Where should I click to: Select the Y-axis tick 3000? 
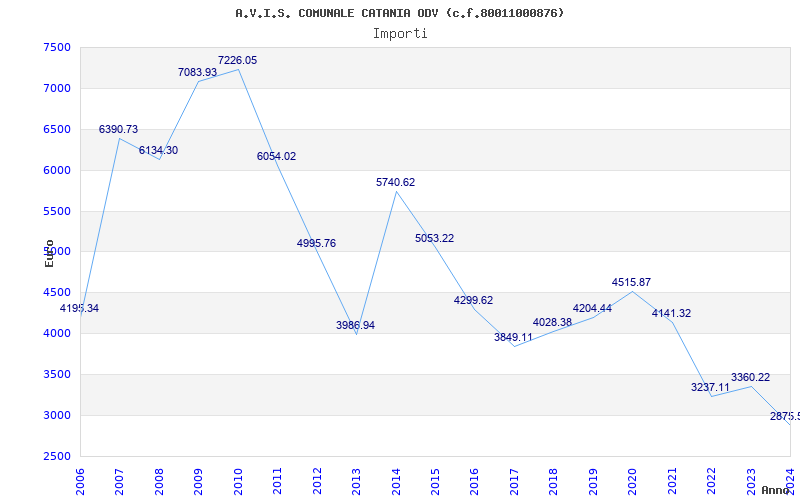(x=57, y=415)
